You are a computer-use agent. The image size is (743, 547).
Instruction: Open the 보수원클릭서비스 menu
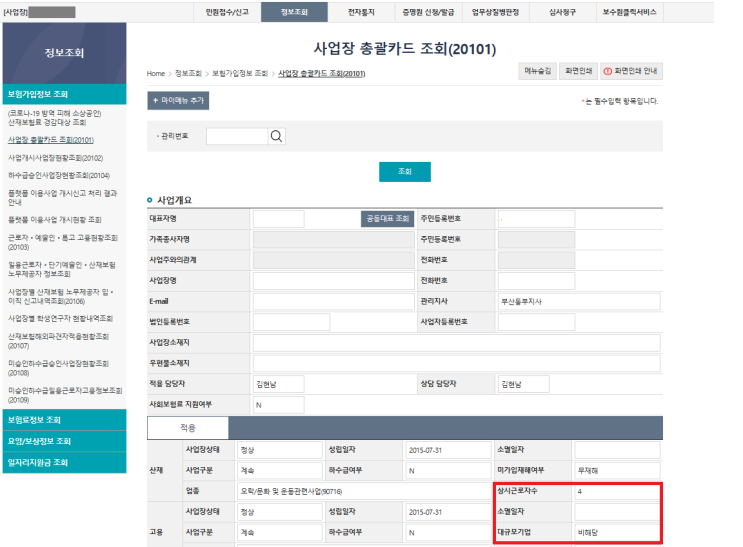pos(631,12)
